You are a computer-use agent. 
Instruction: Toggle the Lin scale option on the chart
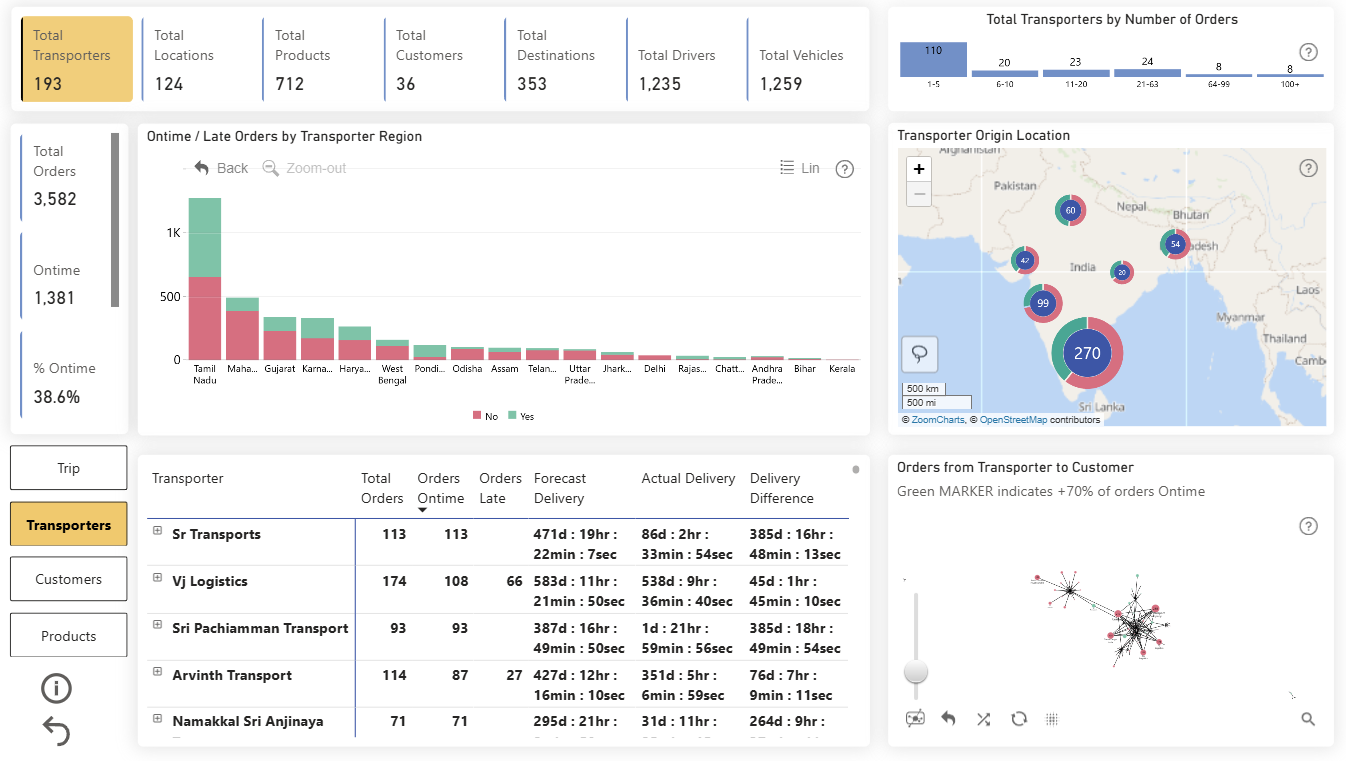pos(800,168)
